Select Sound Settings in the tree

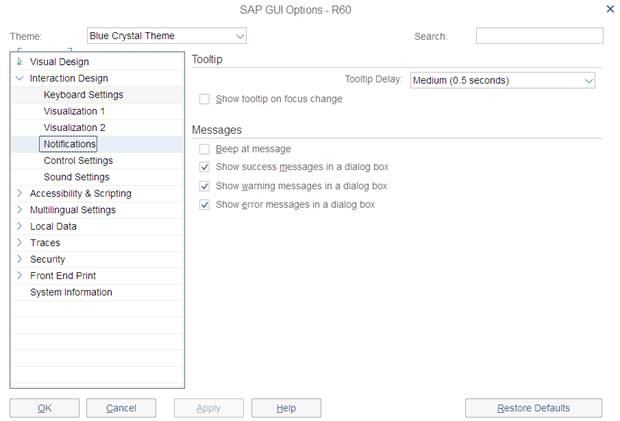[x=77, y=177]
